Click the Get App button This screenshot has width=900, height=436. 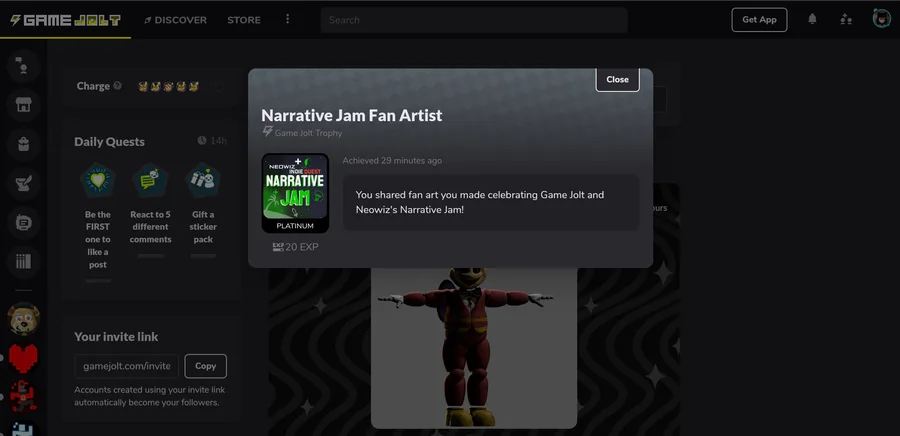coord(759,20)
